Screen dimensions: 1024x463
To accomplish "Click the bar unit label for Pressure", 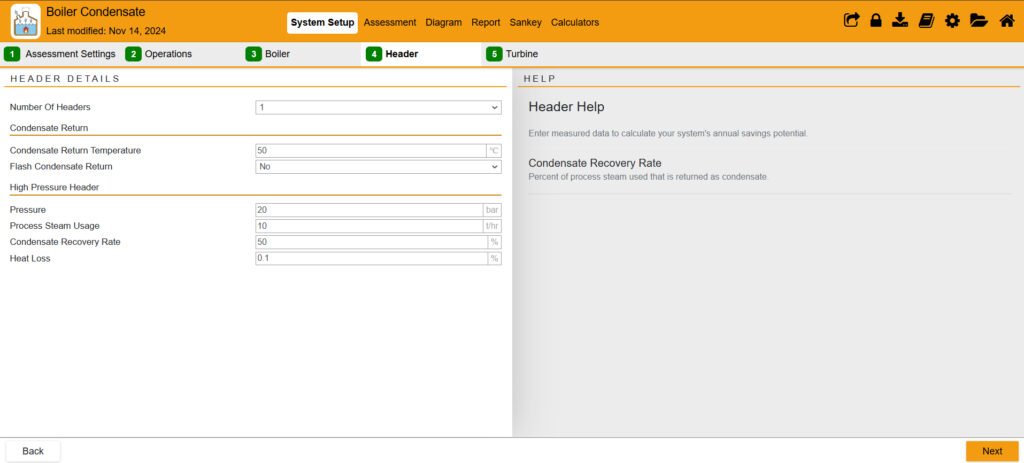I will 492,210.
